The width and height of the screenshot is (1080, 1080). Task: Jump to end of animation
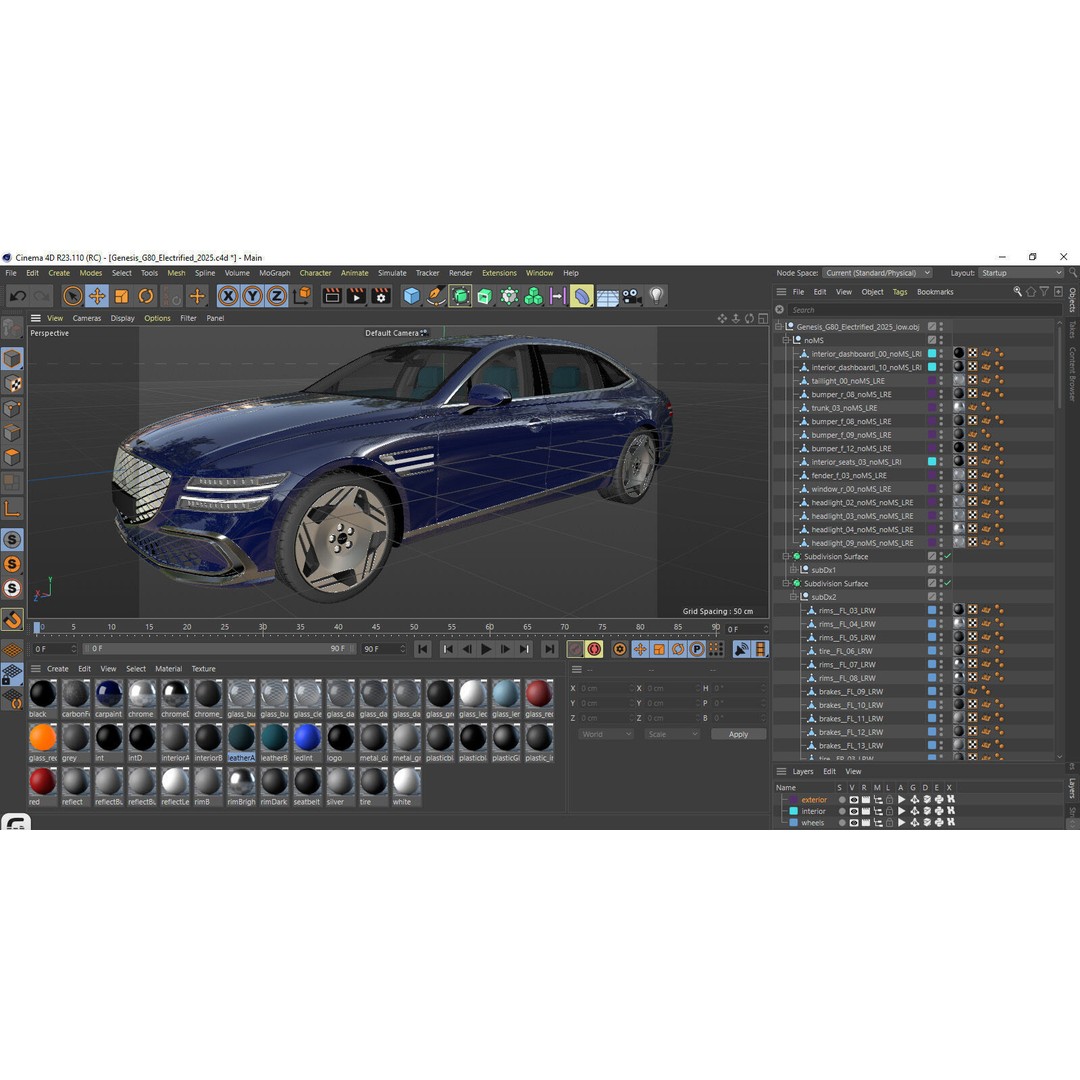click(x=549, y=649)
